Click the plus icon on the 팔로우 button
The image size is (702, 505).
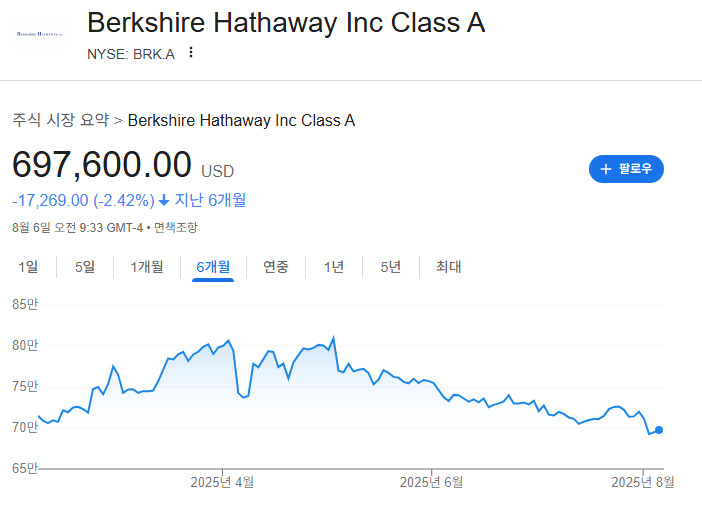point(606,169)
